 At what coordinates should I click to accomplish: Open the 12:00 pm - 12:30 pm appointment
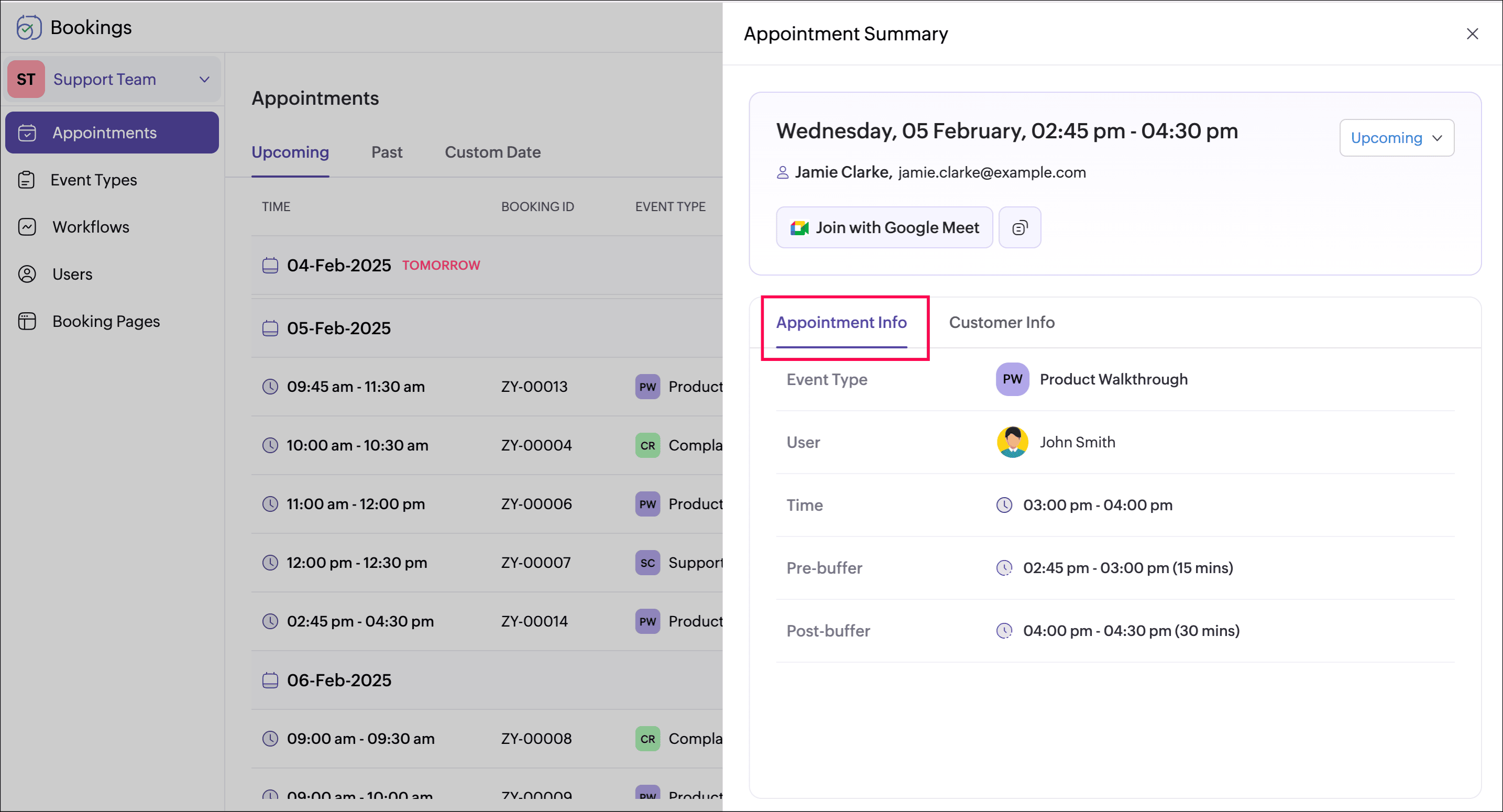click(357, 563)
